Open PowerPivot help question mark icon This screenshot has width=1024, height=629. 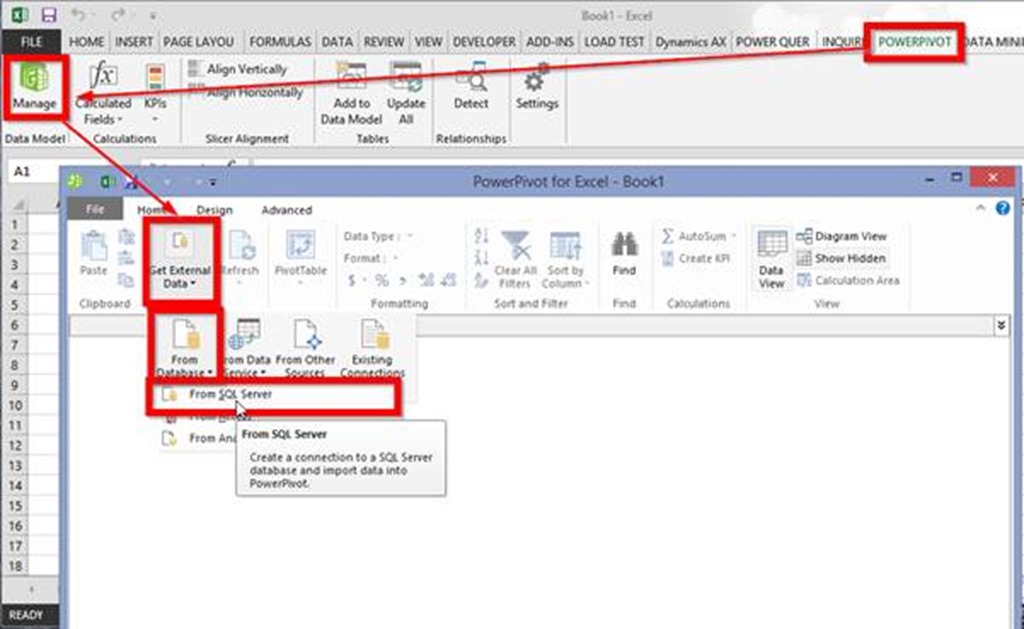point(1002,208)
